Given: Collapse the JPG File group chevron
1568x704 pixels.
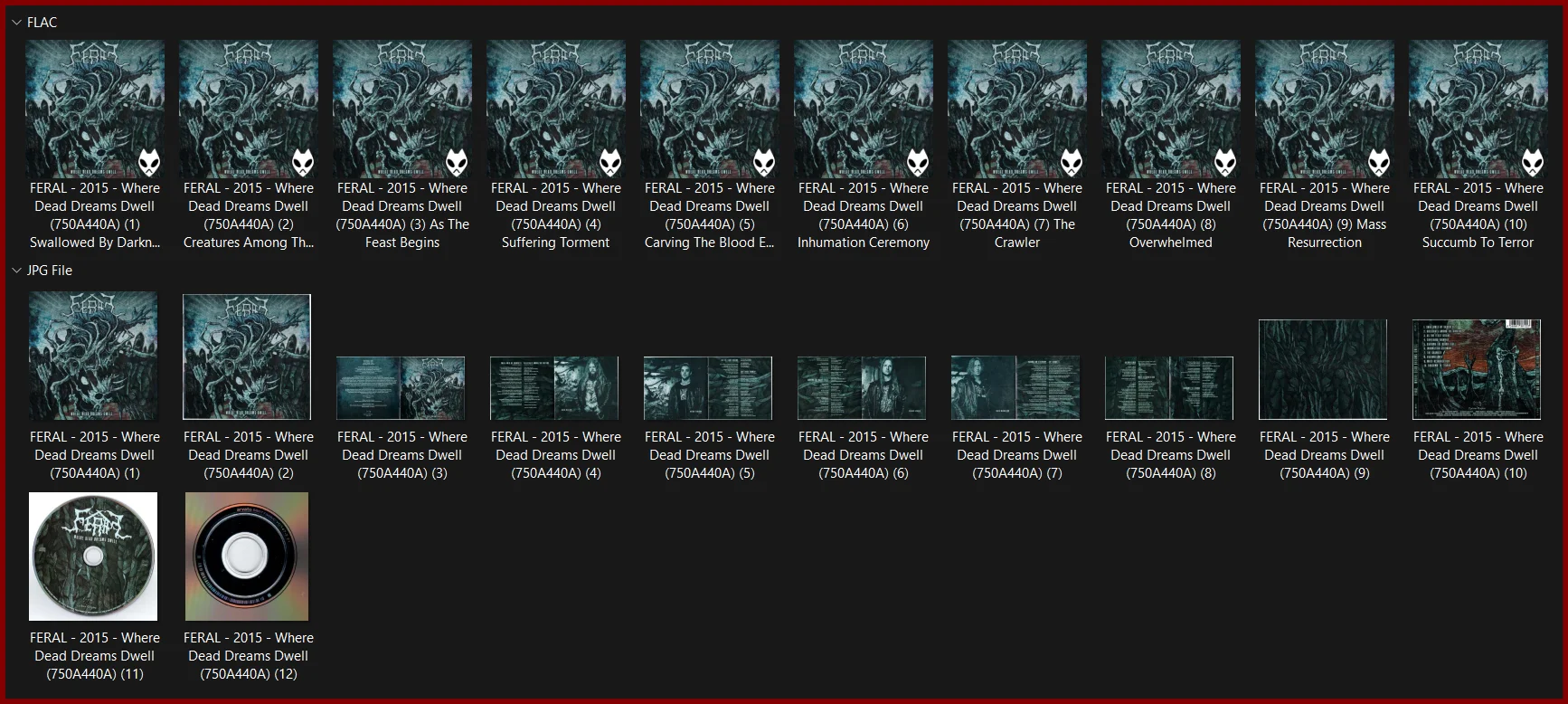Looking at the screenshot, I should (16, 271).
